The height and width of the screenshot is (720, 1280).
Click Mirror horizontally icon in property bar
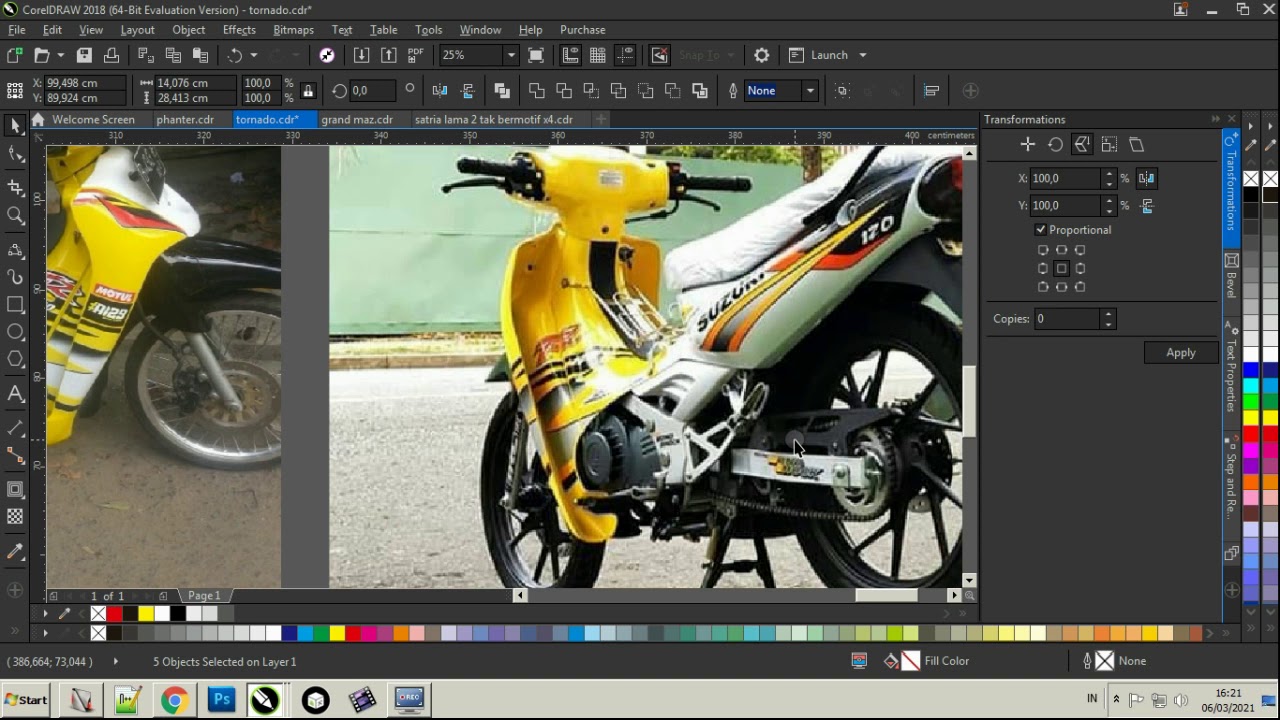(x=439, y=90)
